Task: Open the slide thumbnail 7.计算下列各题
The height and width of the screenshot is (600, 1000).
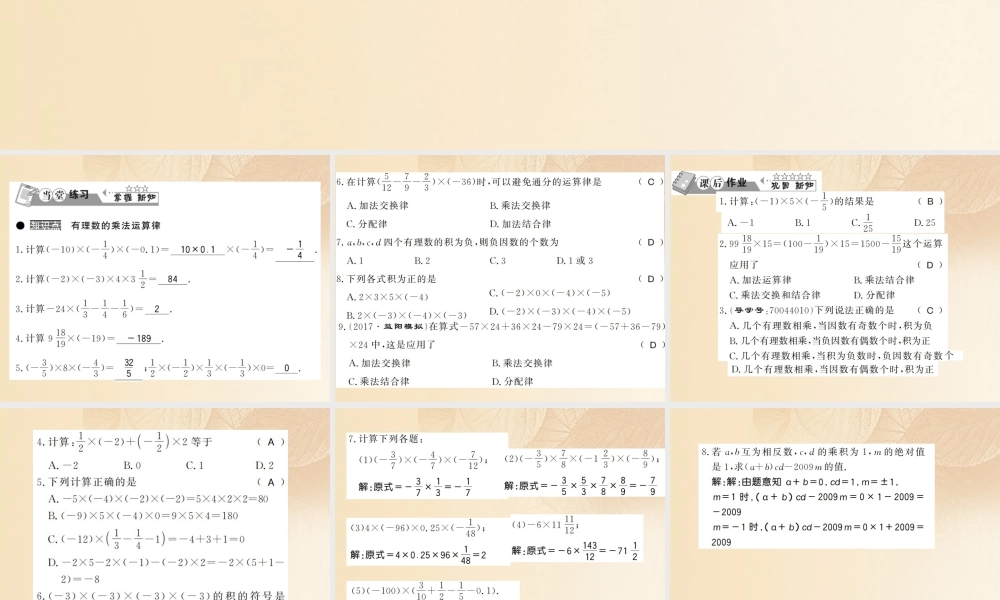Action: (x=500, y=504)
